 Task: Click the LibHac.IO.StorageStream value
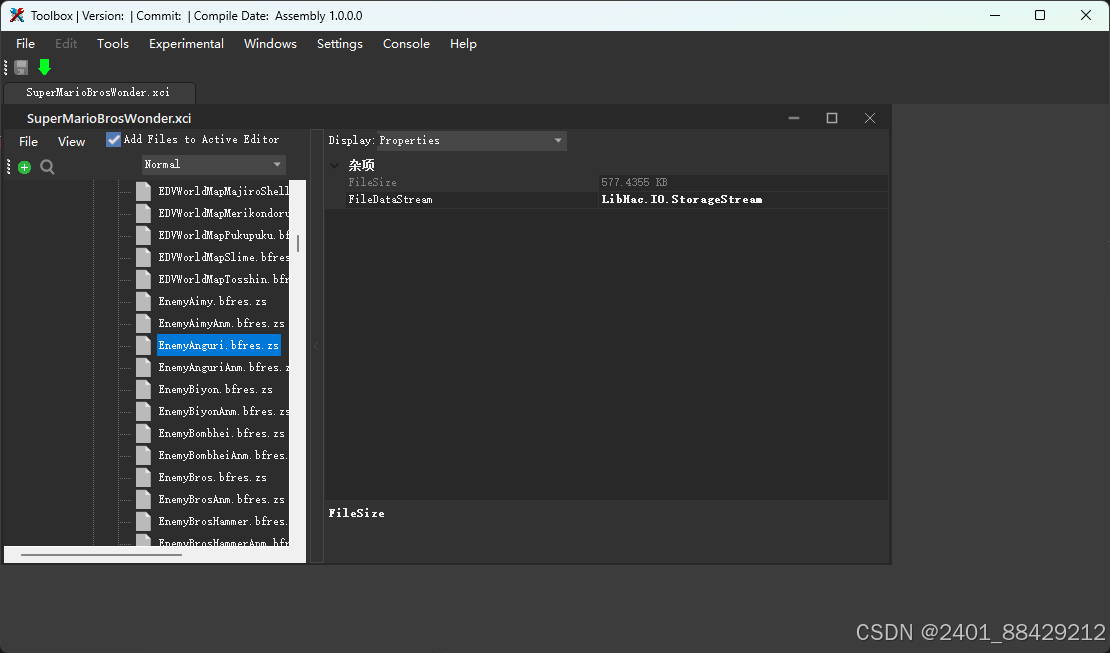(682, 200)
